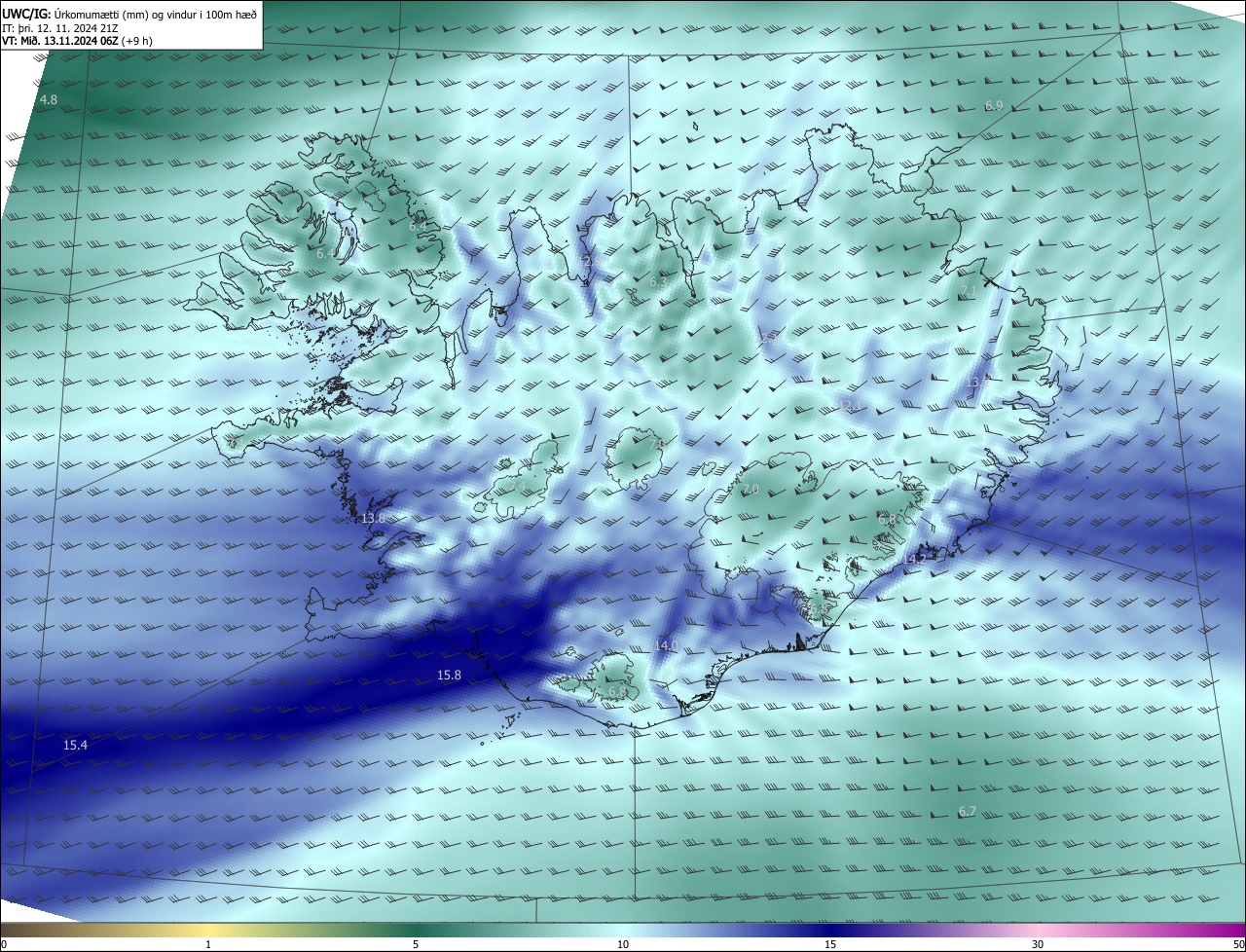Click the colorbar tick label 30
The image size is (1246, 952).
pyautogui.click(x=1038, y=945)
